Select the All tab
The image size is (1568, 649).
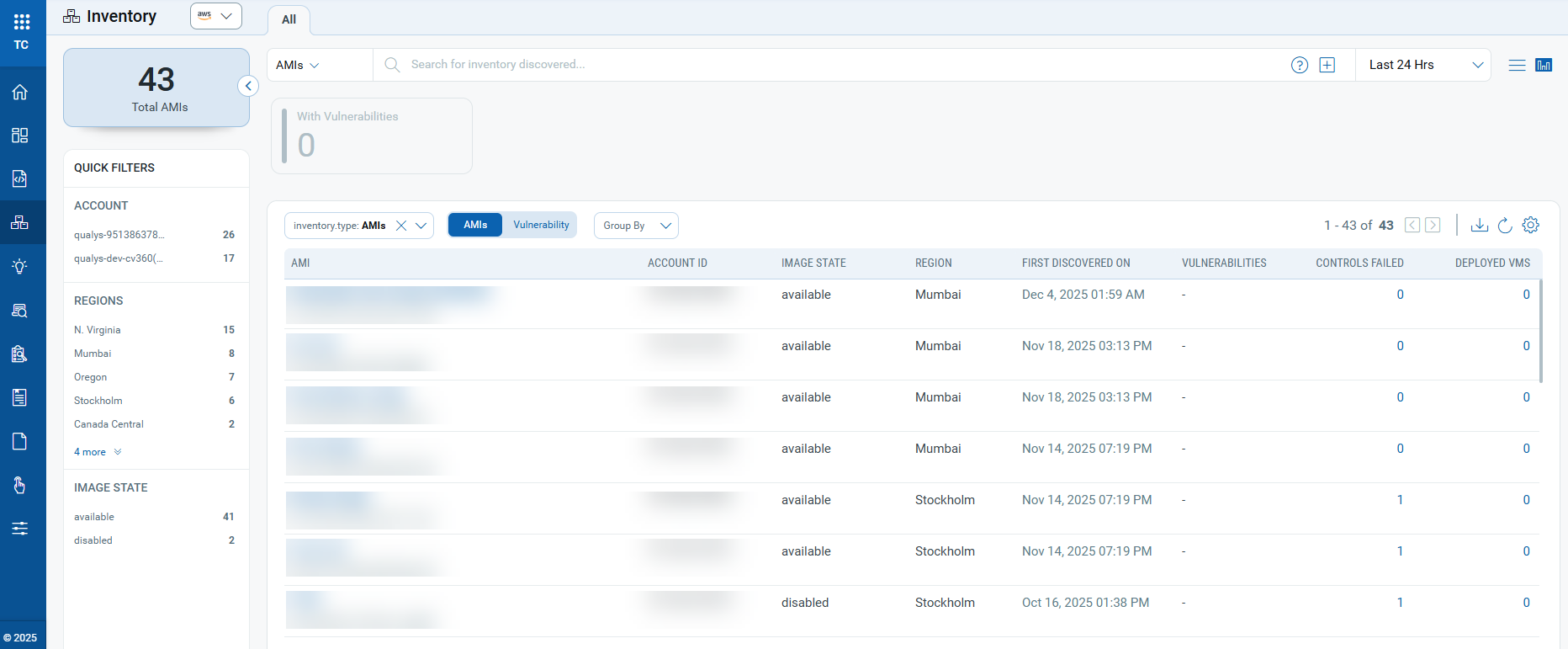coord(289,19)
